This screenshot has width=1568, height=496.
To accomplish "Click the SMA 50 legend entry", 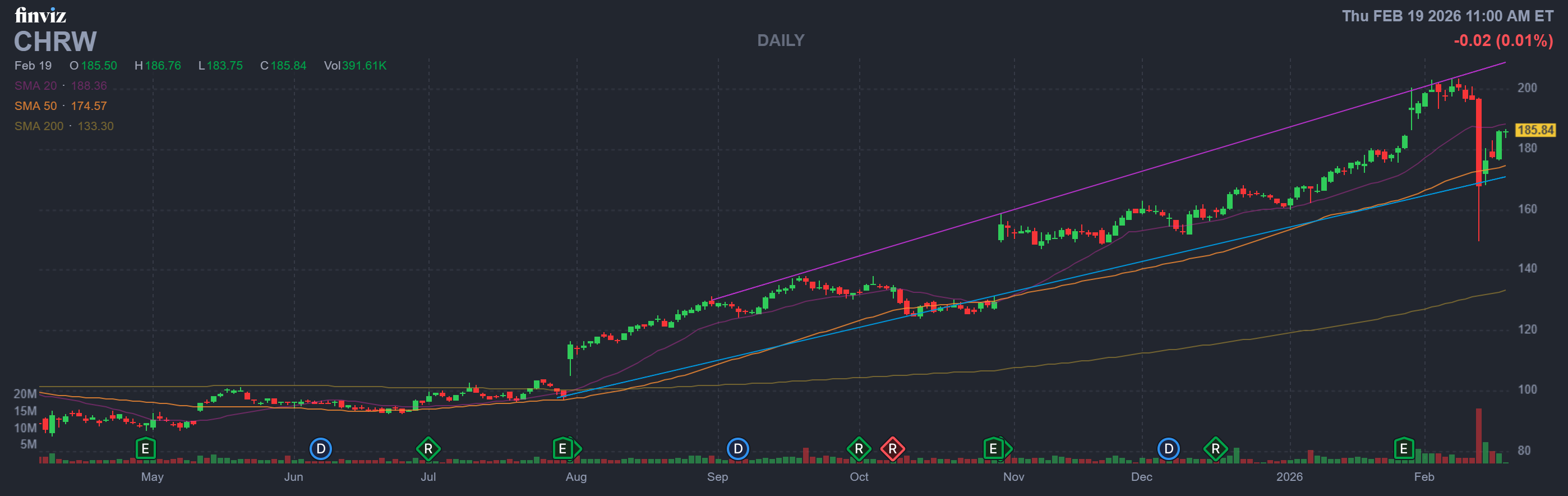I will (60, 105).
